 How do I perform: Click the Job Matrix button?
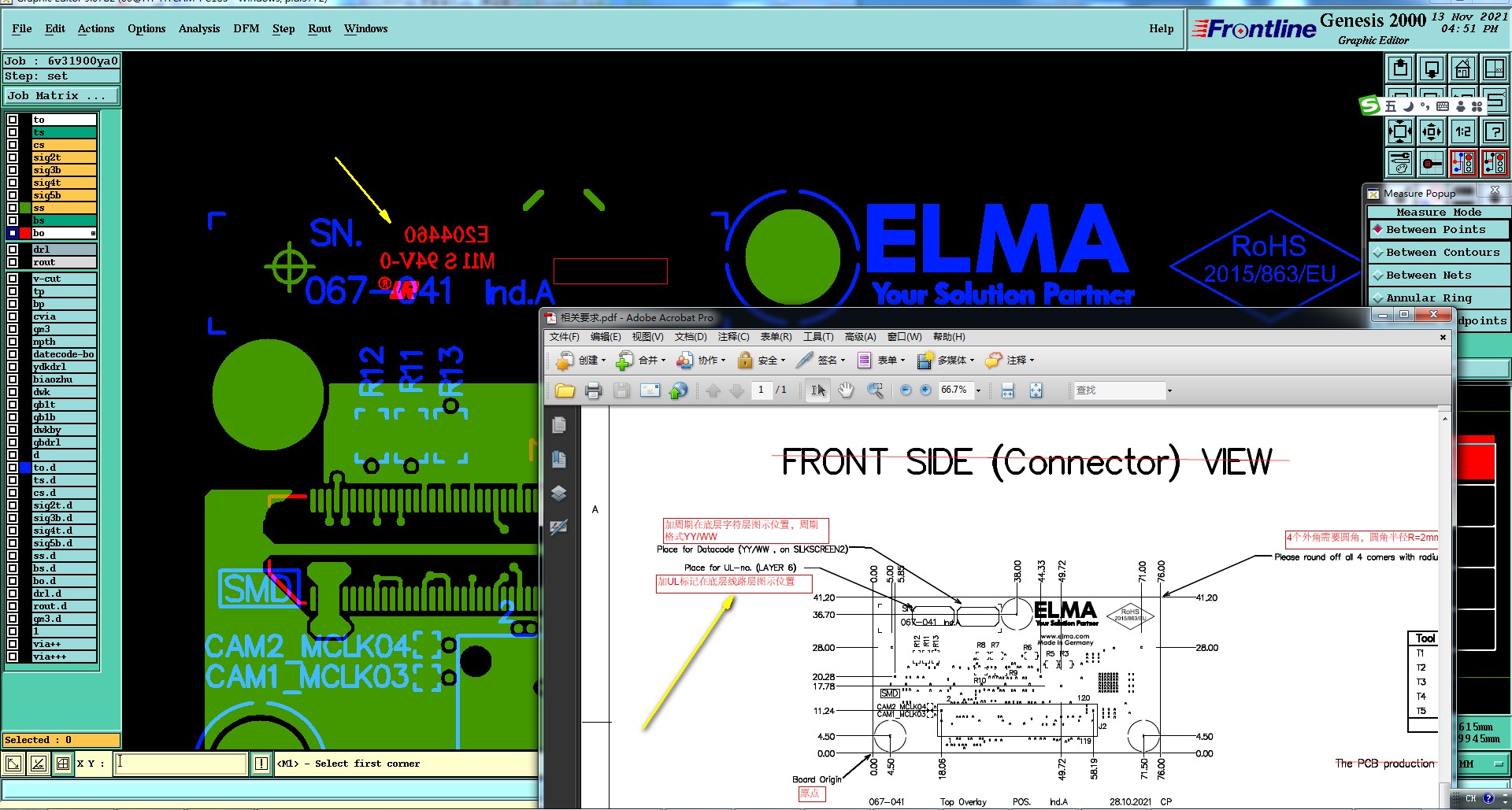point(61,96)
